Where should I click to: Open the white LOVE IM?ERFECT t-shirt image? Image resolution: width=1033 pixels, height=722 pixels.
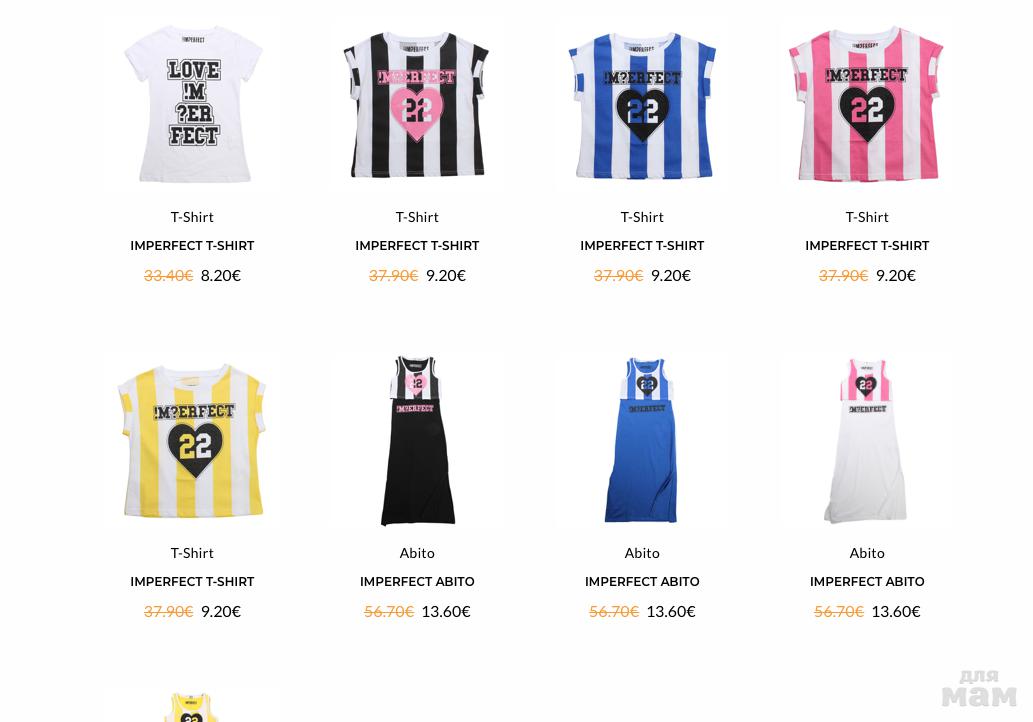[x=193, y=104]
